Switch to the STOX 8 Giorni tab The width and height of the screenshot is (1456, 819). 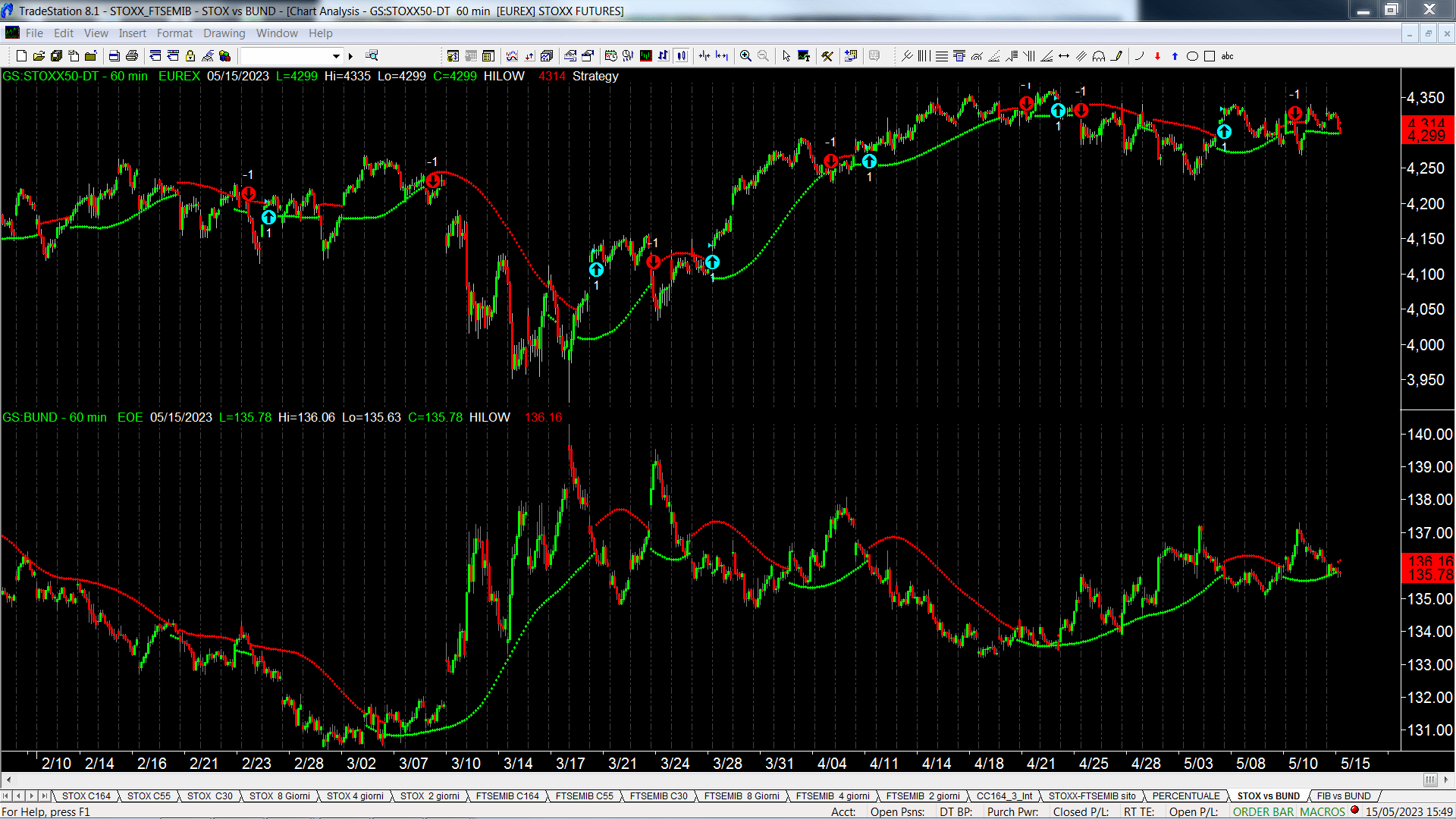coord(280,796)
